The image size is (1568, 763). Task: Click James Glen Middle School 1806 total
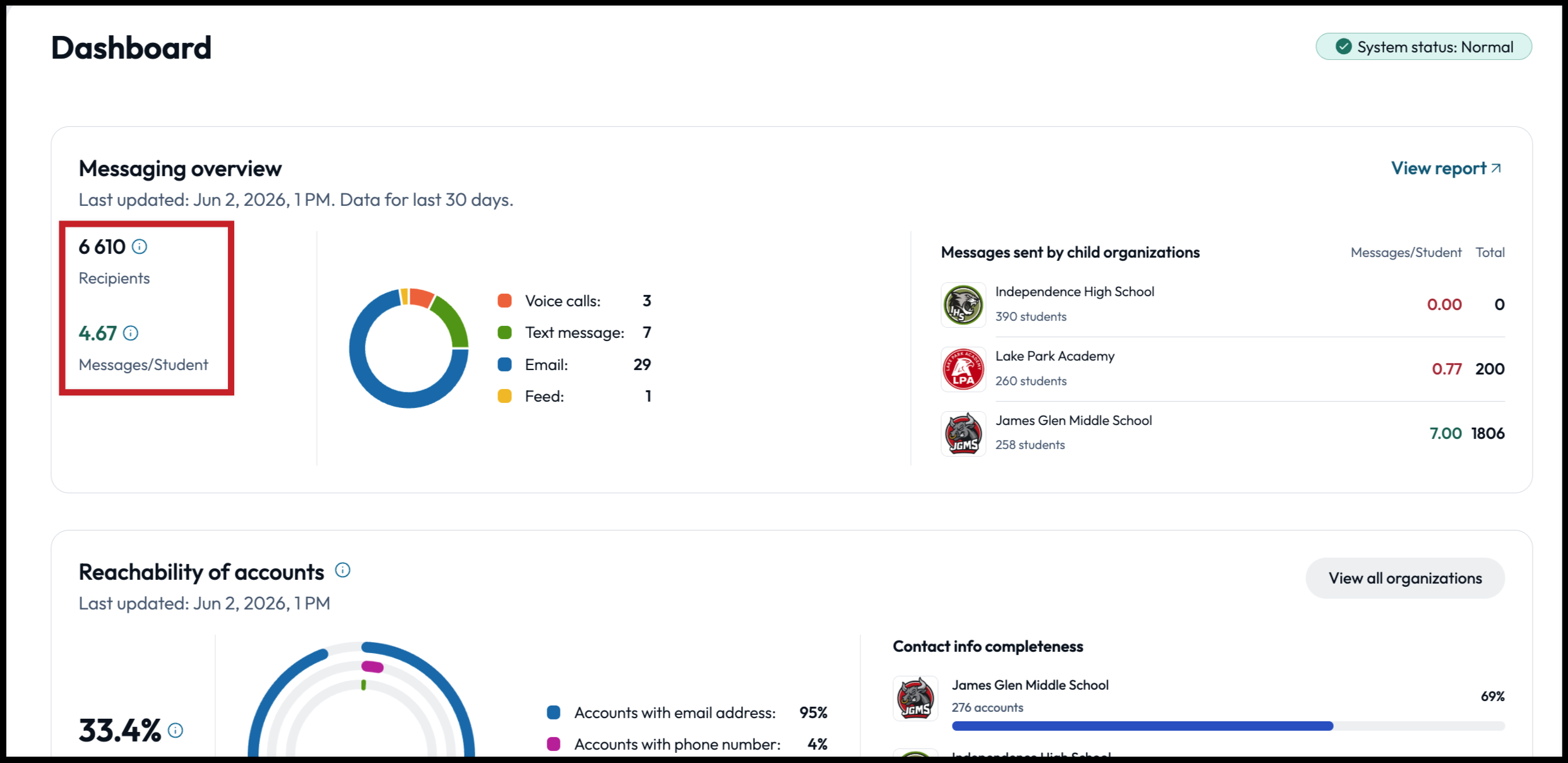tap(1488, 433)
